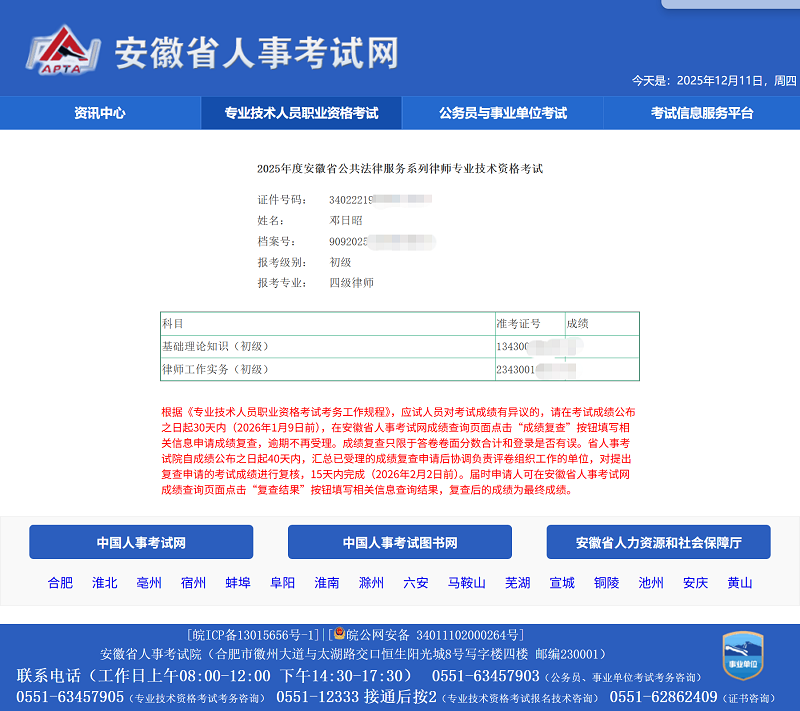Open 皖ICP备13015656号-1 record link
The height and width of the screenshot is (711, 800).
pos(254,636)
